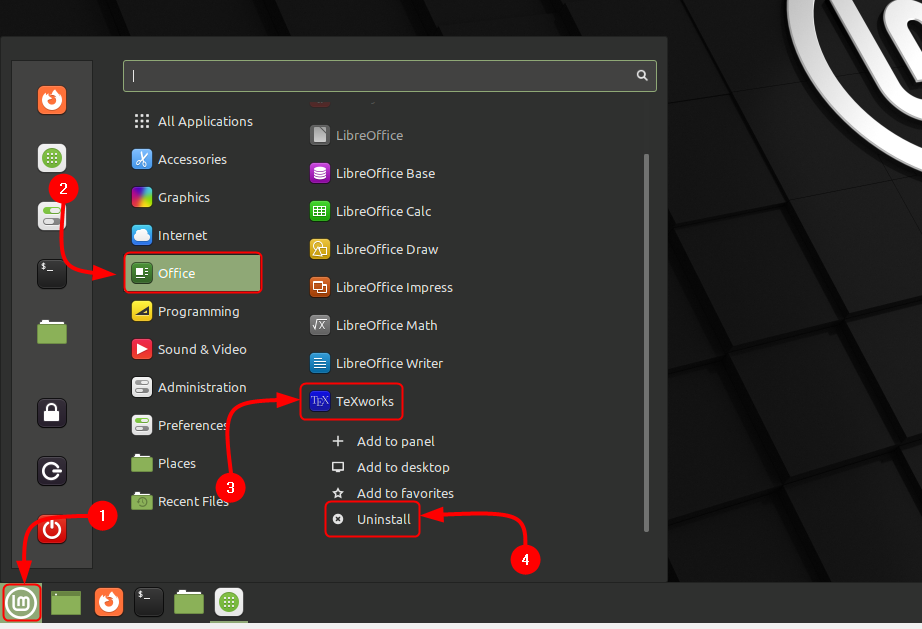
Task: Open file manager from the taskbar
Action: (189, 602)
